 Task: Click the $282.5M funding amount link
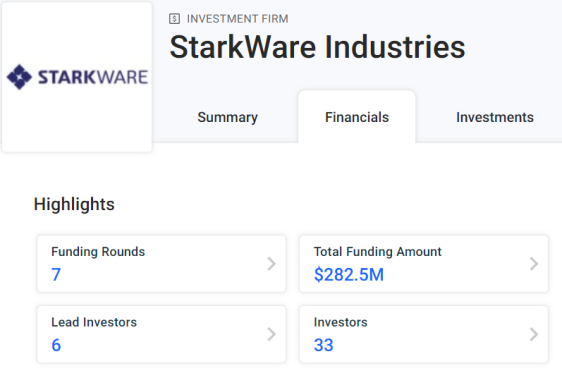(x=349, y=275)
